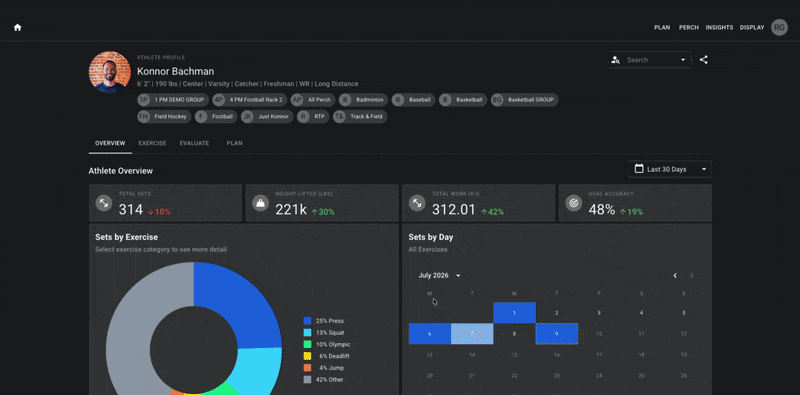Image resolution: width=800 pixels, height=395 pixels.
Task: Click the Goal Accuracy target icon
Action: tap(573, 203)
